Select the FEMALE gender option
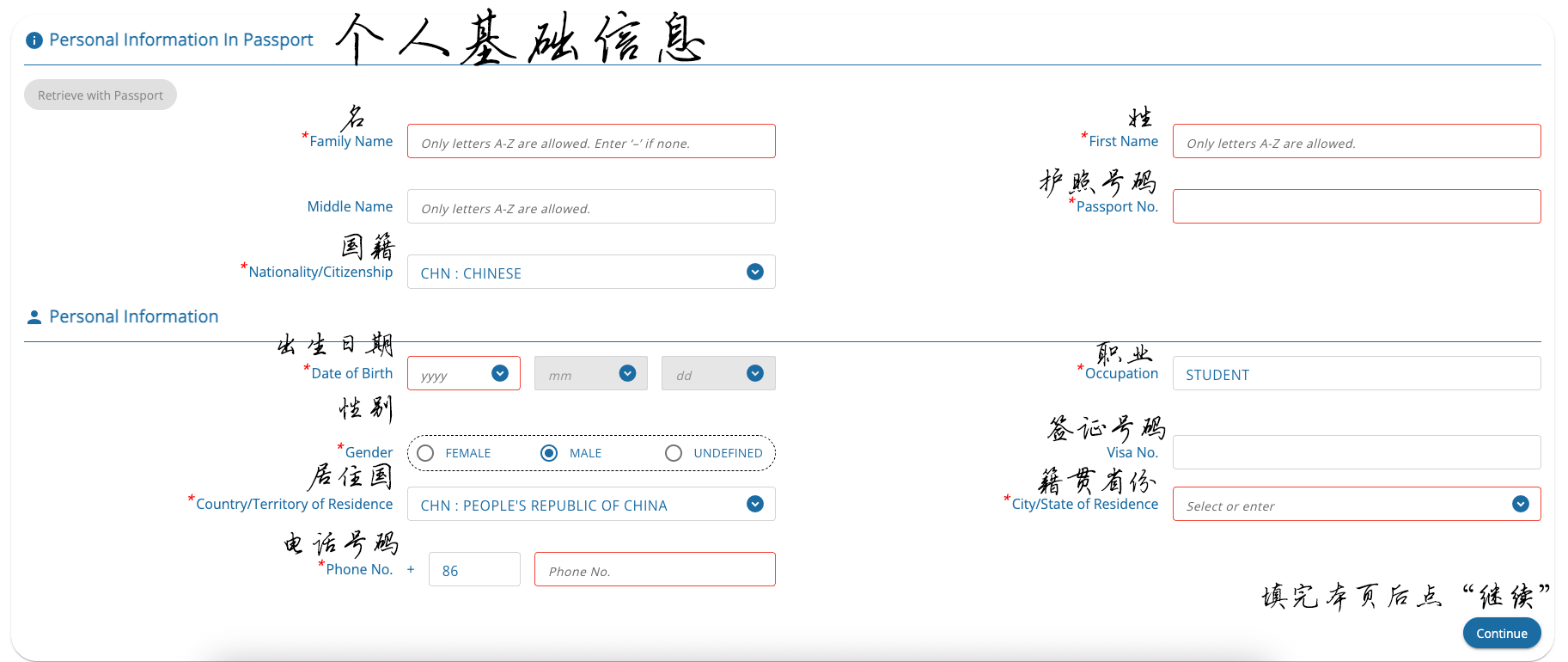Viewport: 1568px width, 662px height. tap(425, 453)
